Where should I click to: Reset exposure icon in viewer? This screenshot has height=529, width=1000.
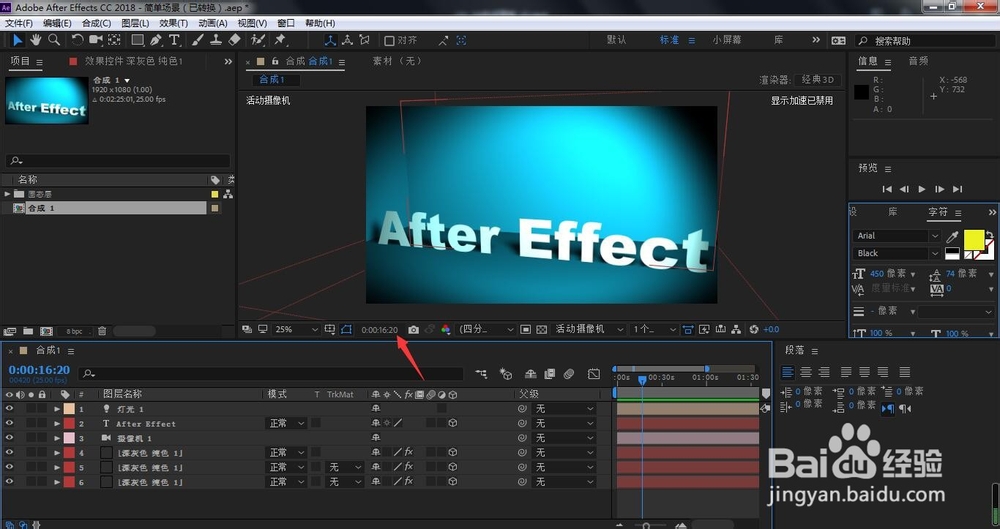(x=754, y=329)
